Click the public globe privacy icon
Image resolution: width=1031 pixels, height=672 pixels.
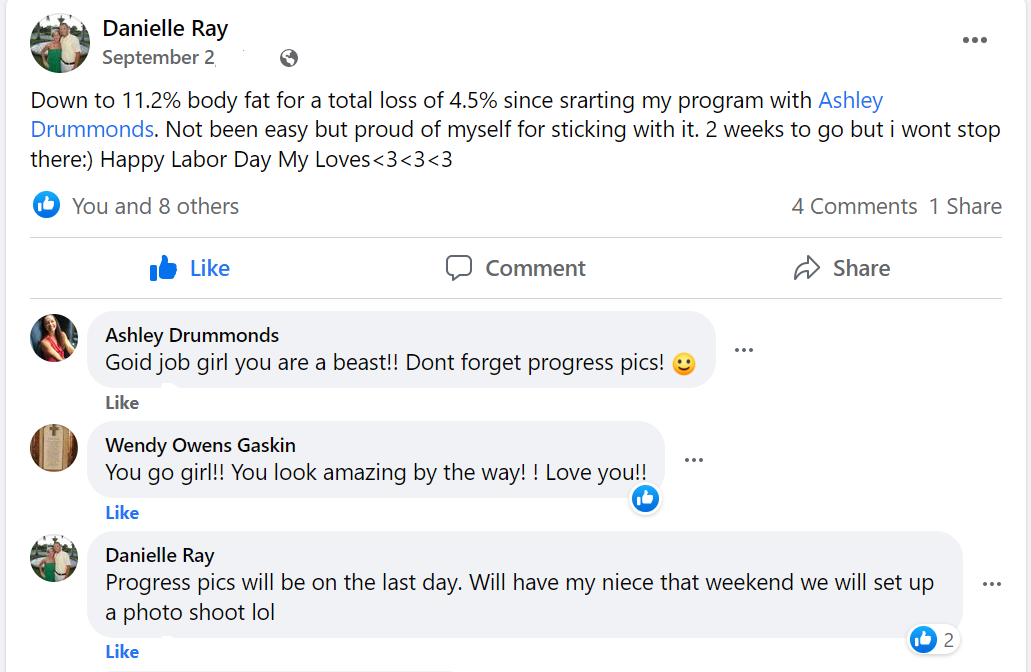click(289, 58)
